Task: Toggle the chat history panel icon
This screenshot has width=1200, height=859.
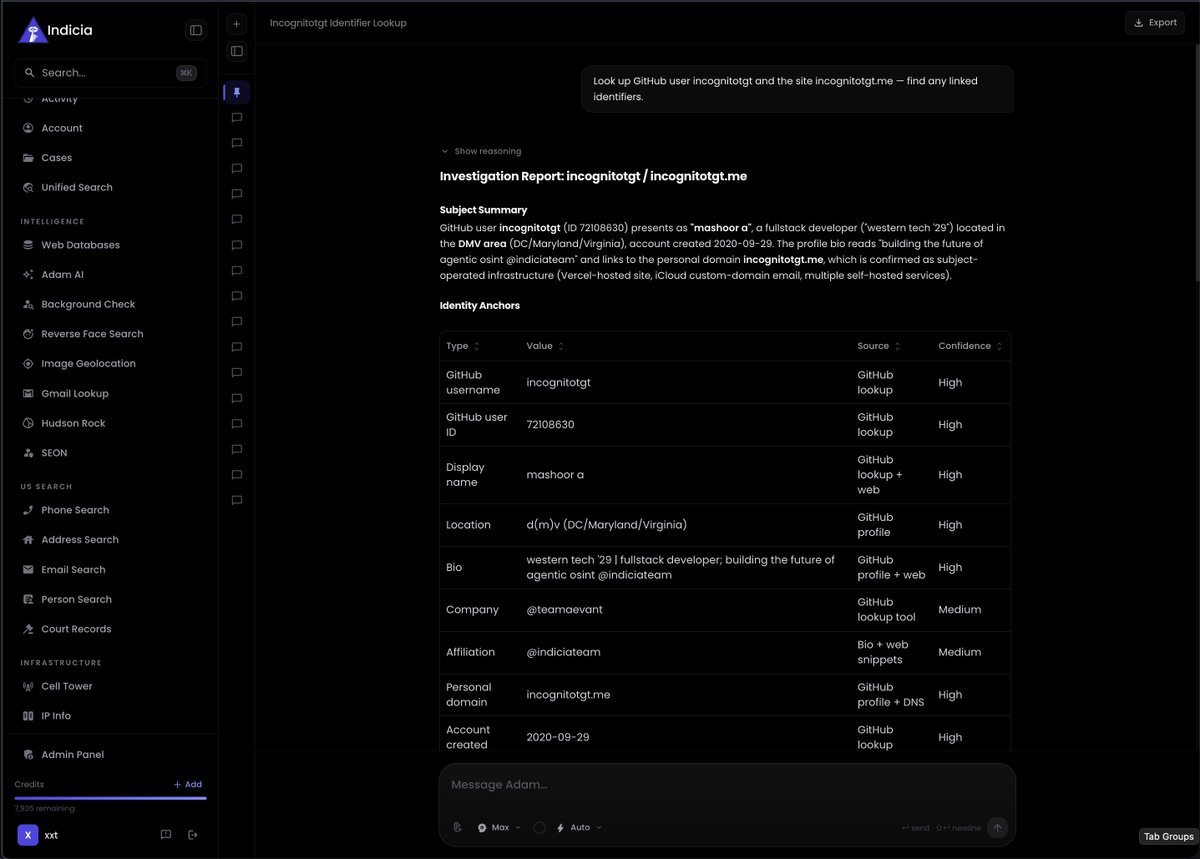Action: (x=237, y=51)
